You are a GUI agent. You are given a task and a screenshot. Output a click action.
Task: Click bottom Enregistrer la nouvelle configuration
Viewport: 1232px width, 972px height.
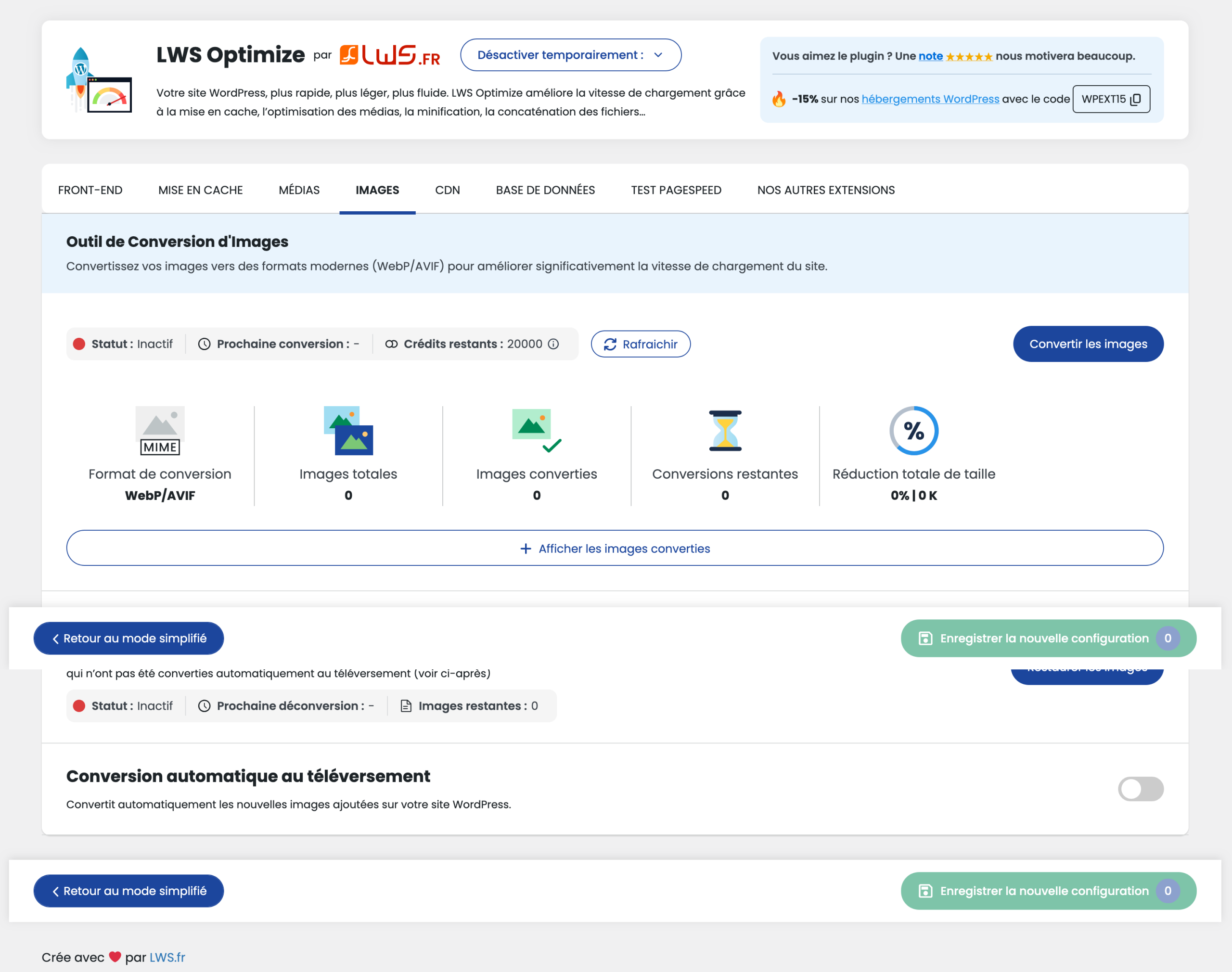(1048, 891)
